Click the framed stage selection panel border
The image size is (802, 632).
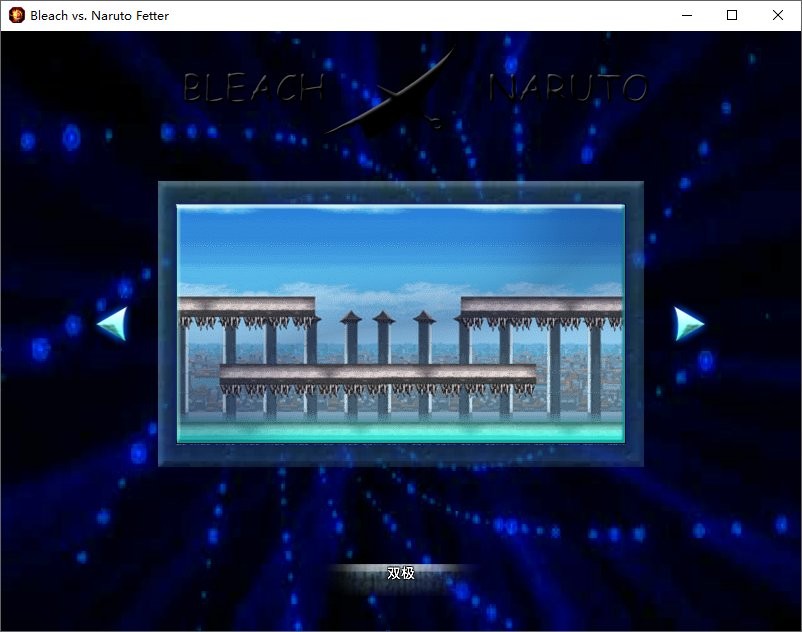coord(400,190)
